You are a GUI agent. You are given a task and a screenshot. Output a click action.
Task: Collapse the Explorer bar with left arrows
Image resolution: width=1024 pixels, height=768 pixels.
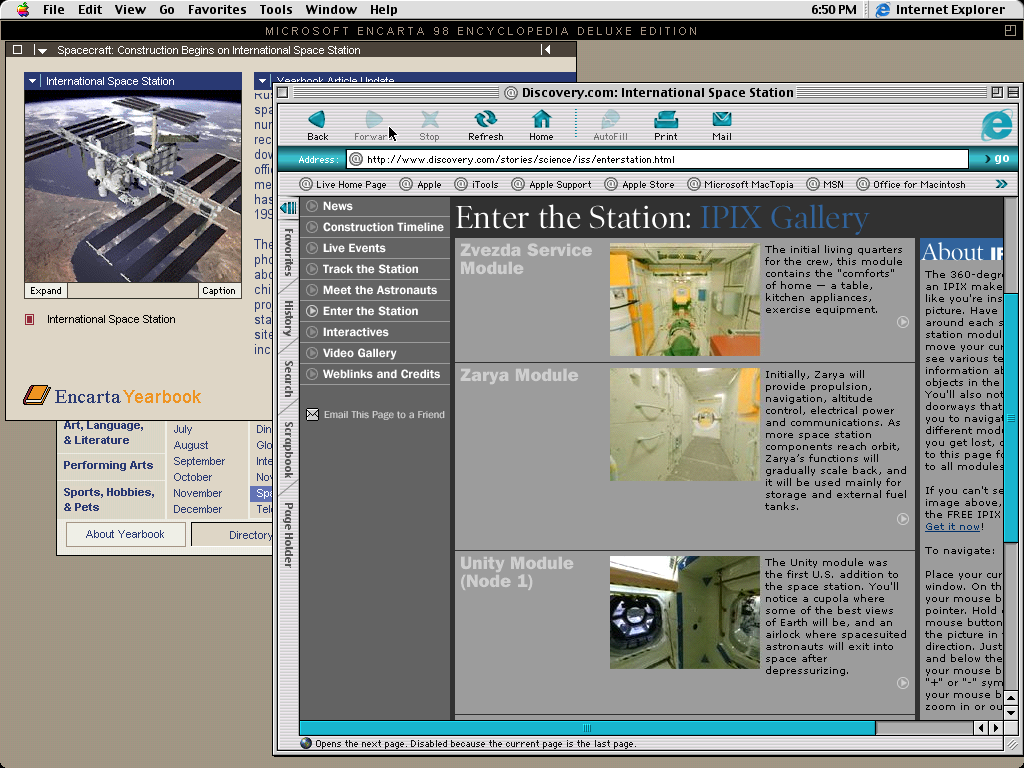(288, 208)
